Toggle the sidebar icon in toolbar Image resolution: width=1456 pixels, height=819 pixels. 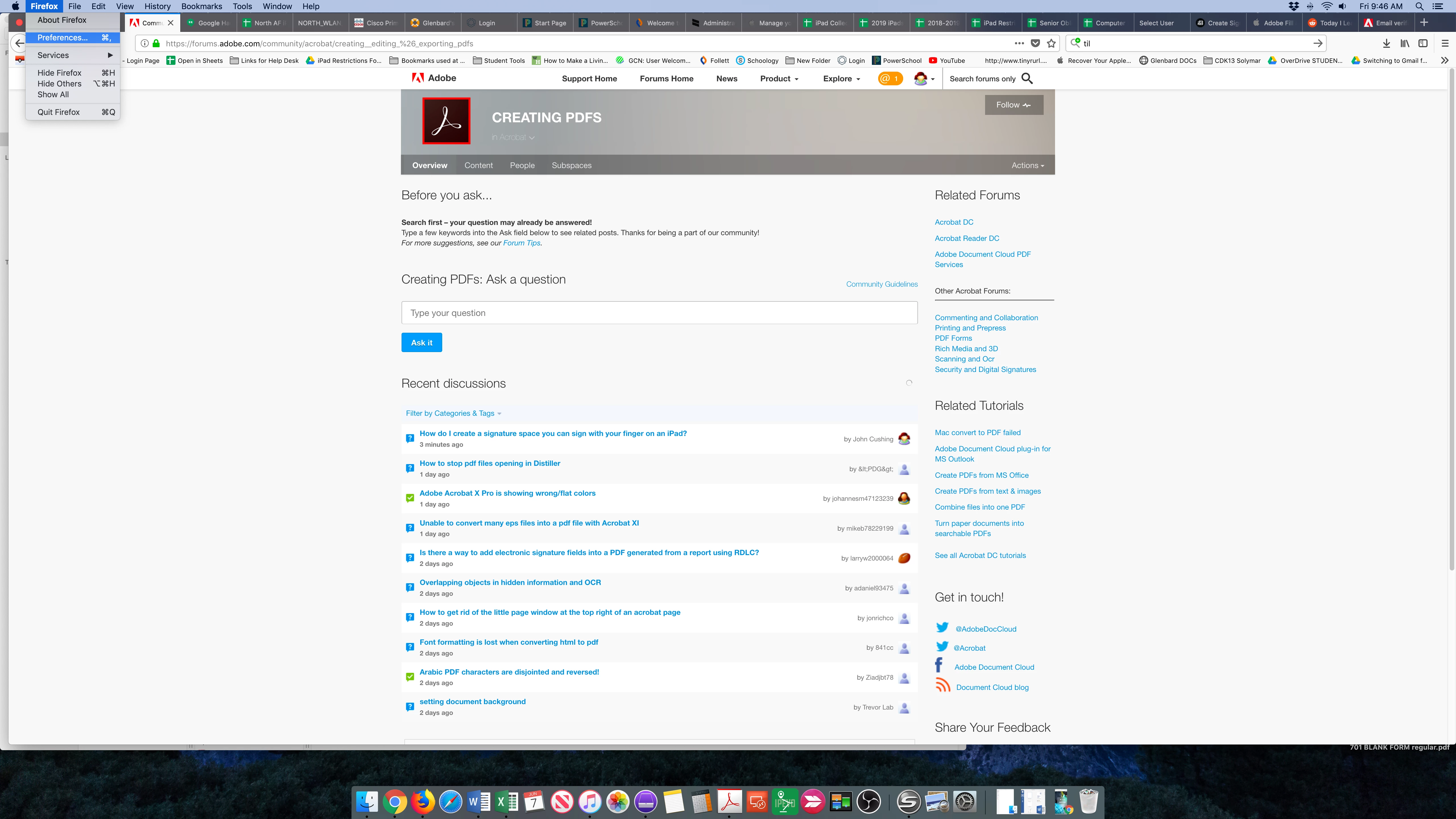[1423, 44]
